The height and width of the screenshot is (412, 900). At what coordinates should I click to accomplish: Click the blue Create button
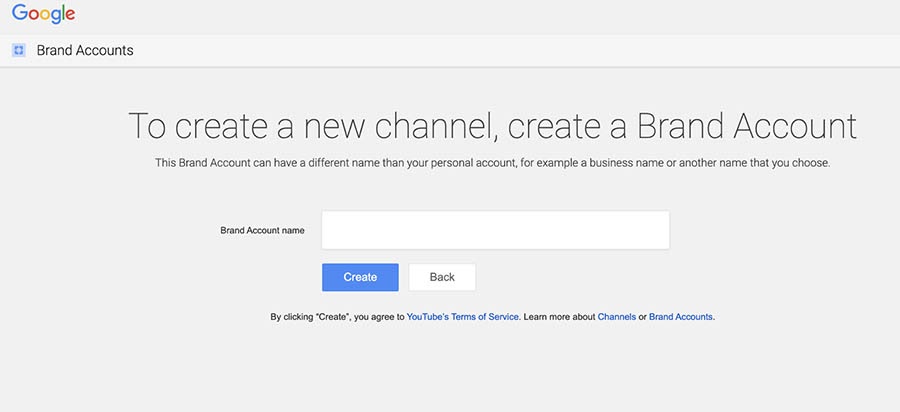click(x=360, y=277)
